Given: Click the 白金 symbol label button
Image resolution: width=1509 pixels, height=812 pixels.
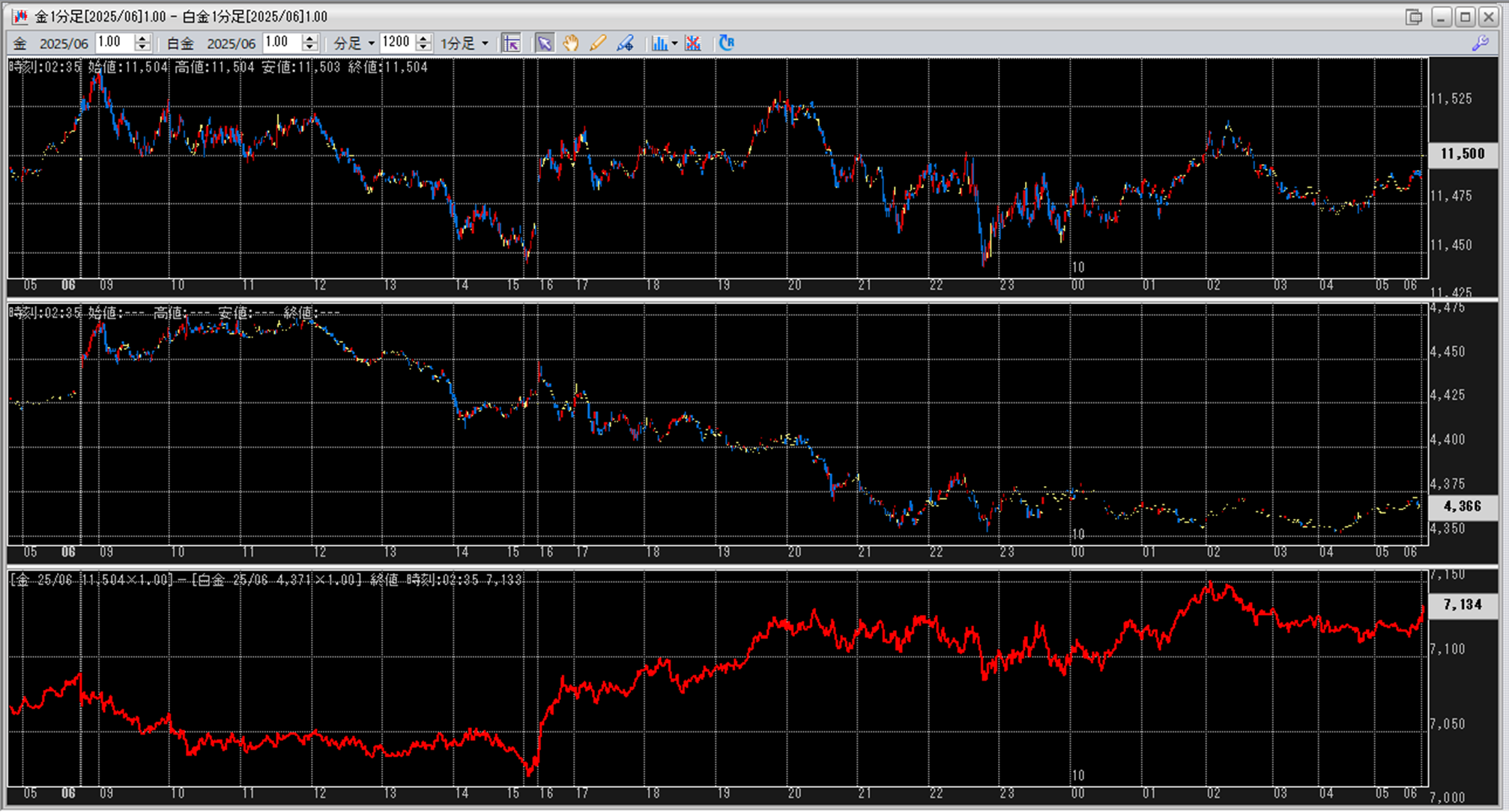Looking at the screenshot, I should pyautogui.click(x=180, y=43).
